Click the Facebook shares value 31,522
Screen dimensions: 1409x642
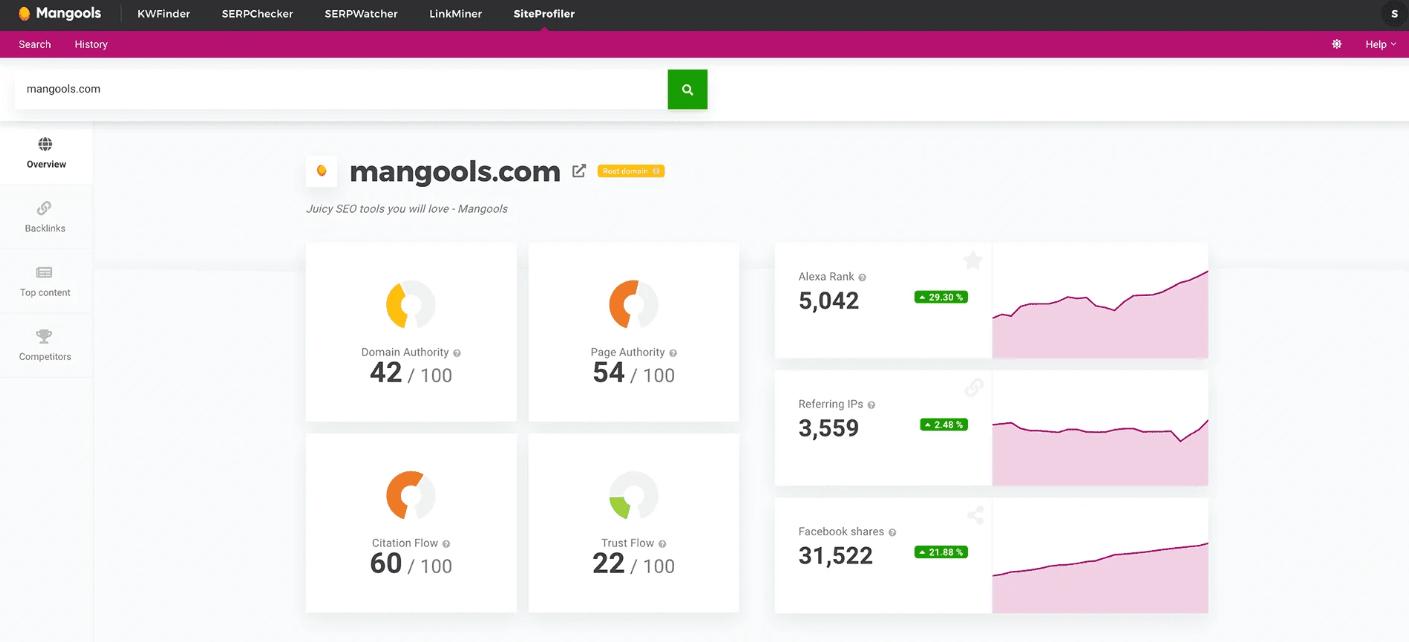[836, 556]
